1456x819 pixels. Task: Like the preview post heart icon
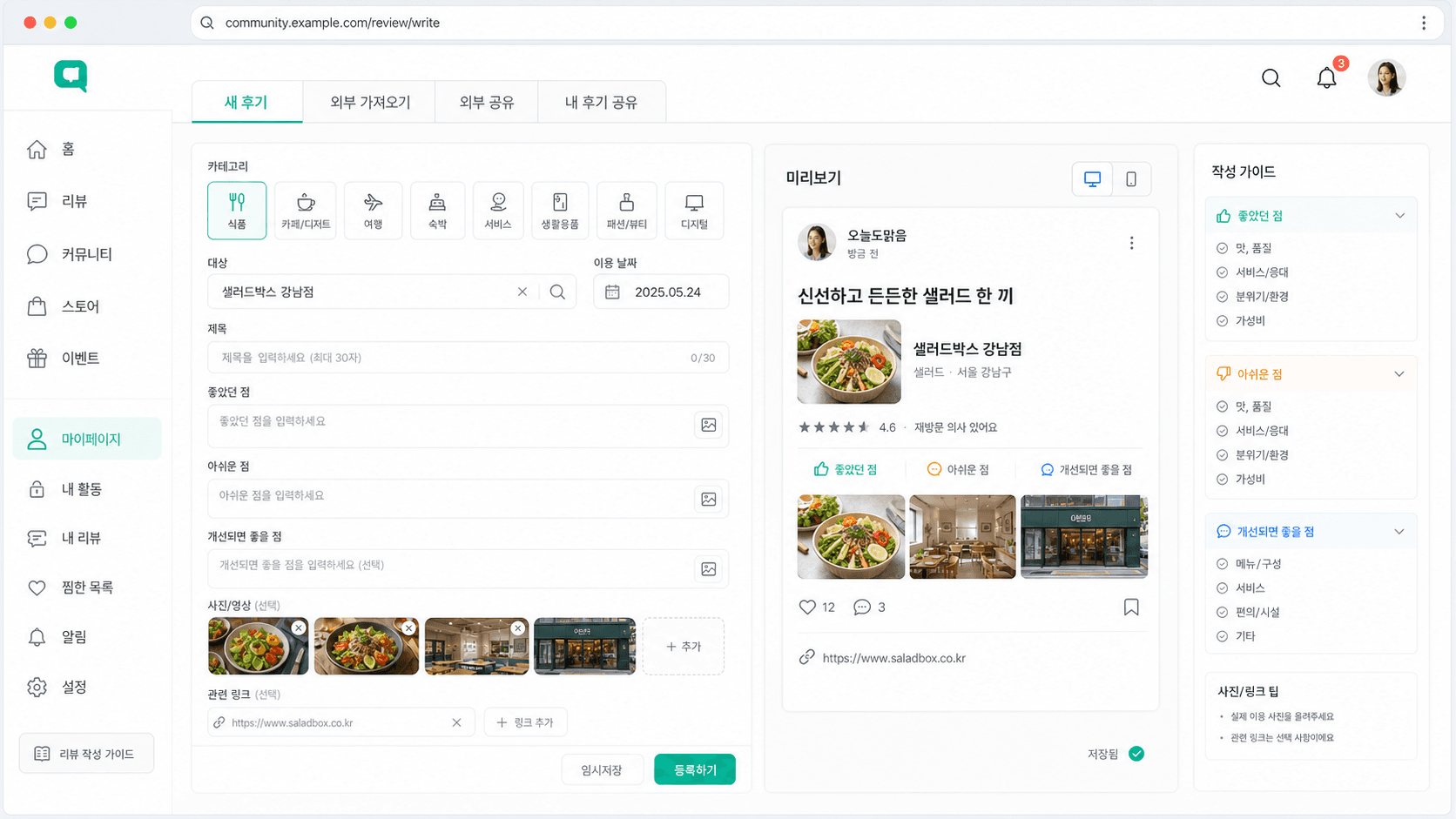[x=807, y=607]
